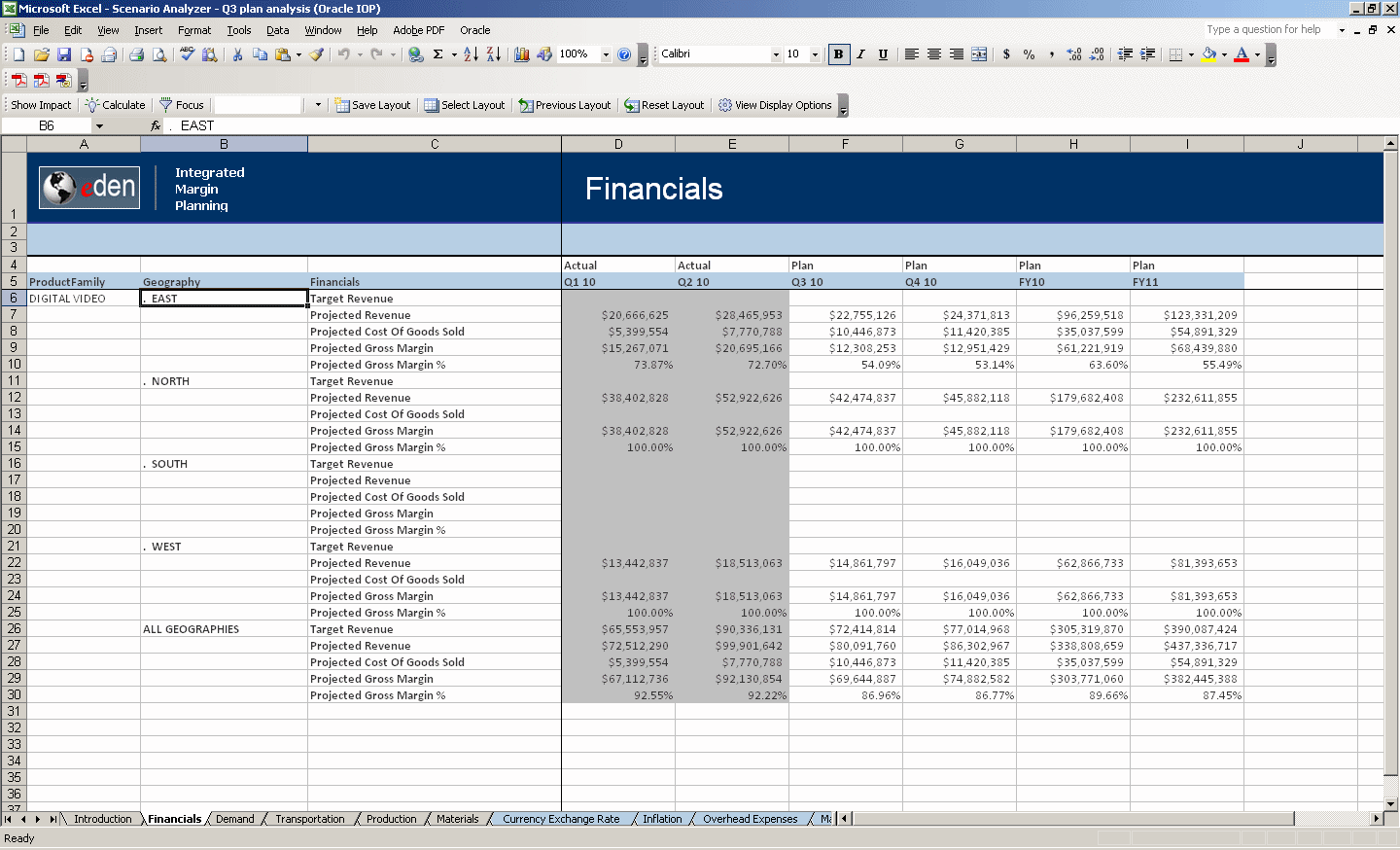Open the Select Layout dialog
The width and height of the screenshot is (1400, 850).
point(464,104)
